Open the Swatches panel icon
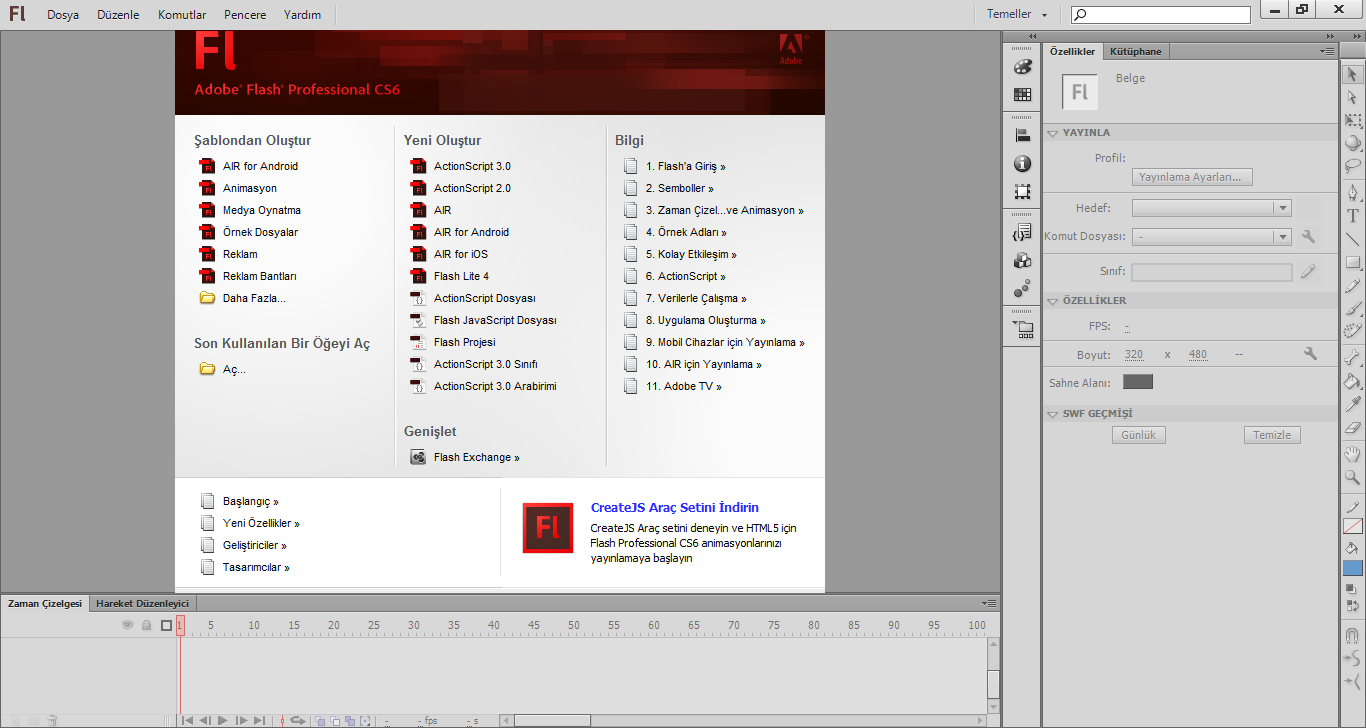This screenshot has height=728, width=1366. click(x=1022, y=94)
